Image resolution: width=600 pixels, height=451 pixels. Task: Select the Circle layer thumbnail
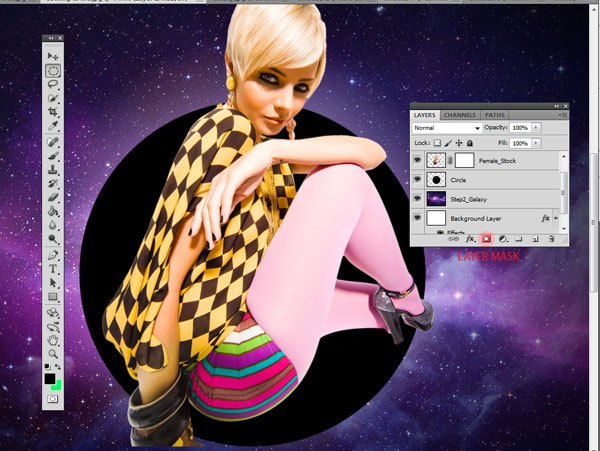[x=436, y=179]
